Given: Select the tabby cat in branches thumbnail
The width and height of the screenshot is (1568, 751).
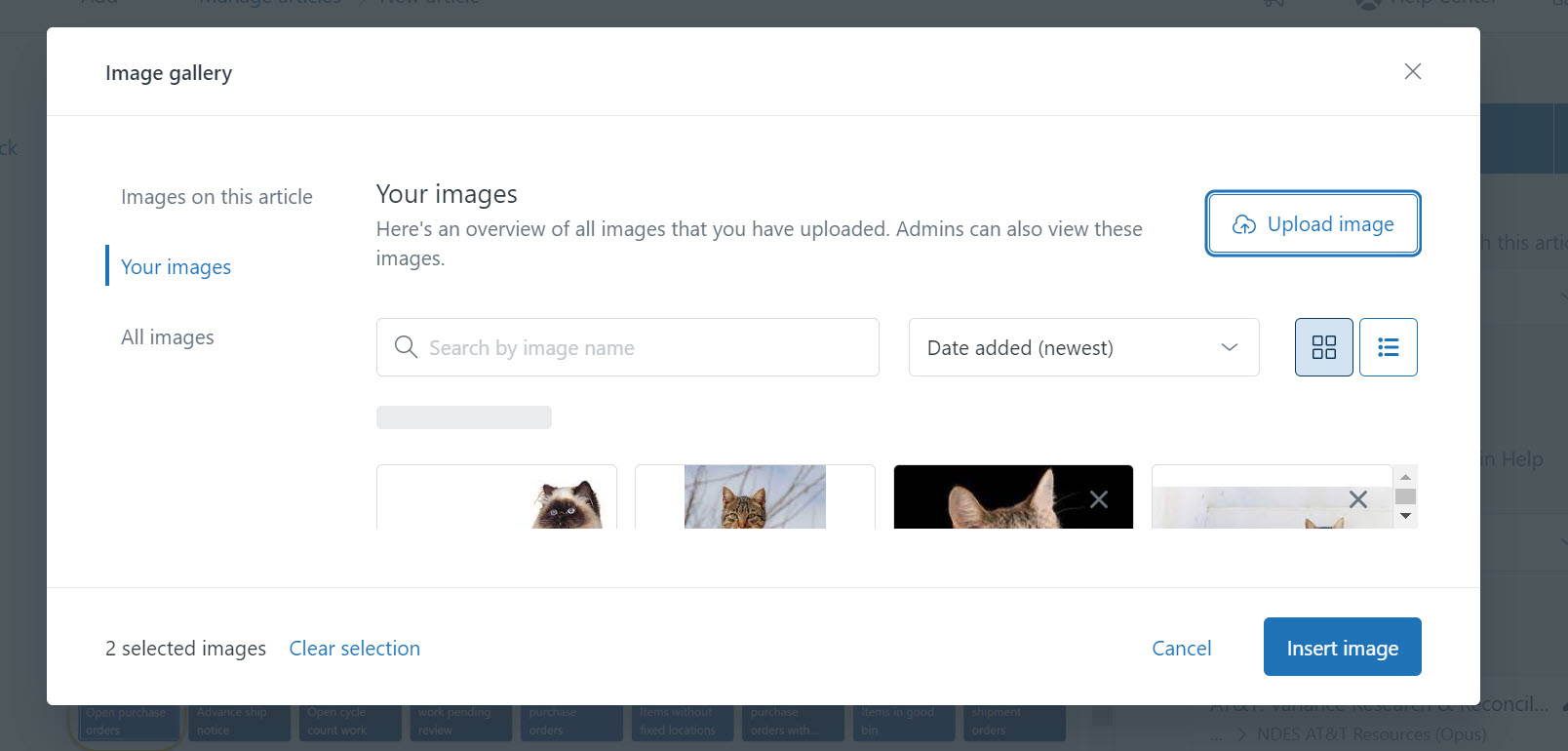Looking at the screenshot, I should click(x=755, y=499).
